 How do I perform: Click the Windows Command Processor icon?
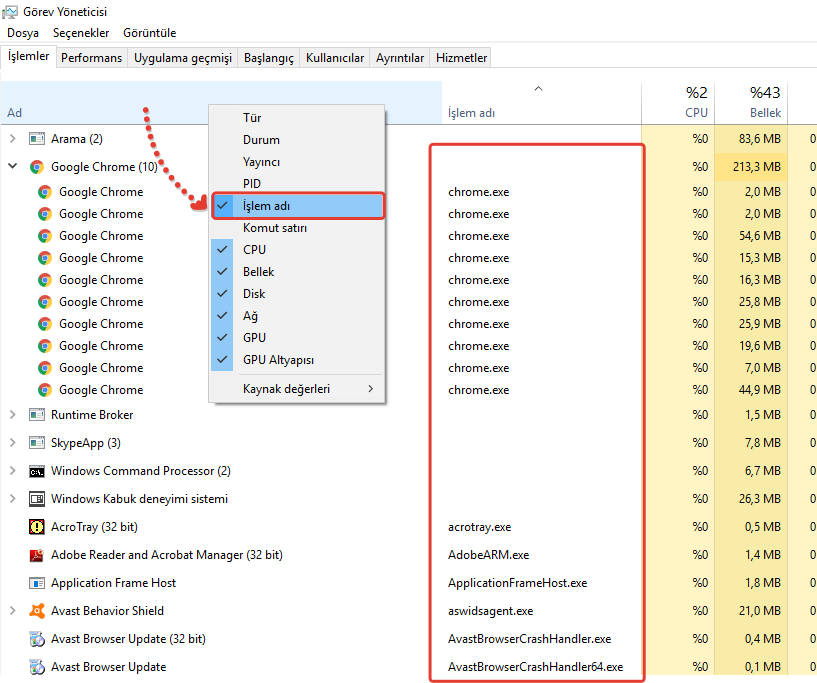[x=37, y=471]
